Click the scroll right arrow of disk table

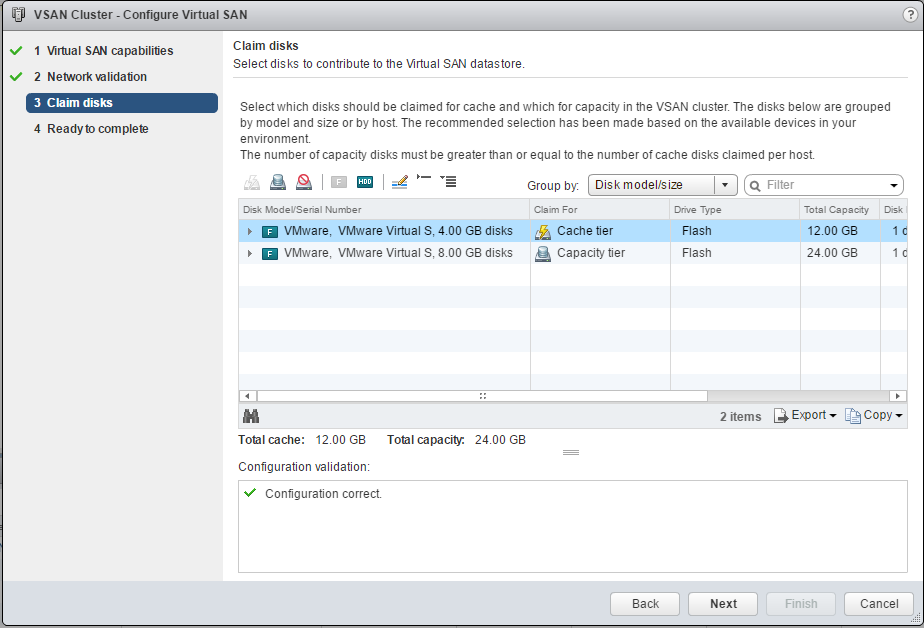coord(897,396)
